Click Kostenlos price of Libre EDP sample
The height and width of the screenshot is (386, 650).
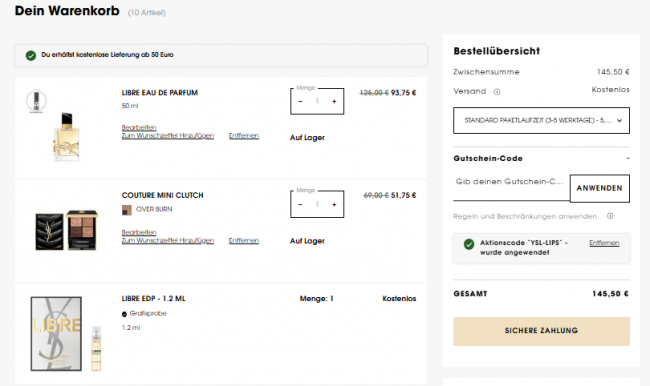399,299
